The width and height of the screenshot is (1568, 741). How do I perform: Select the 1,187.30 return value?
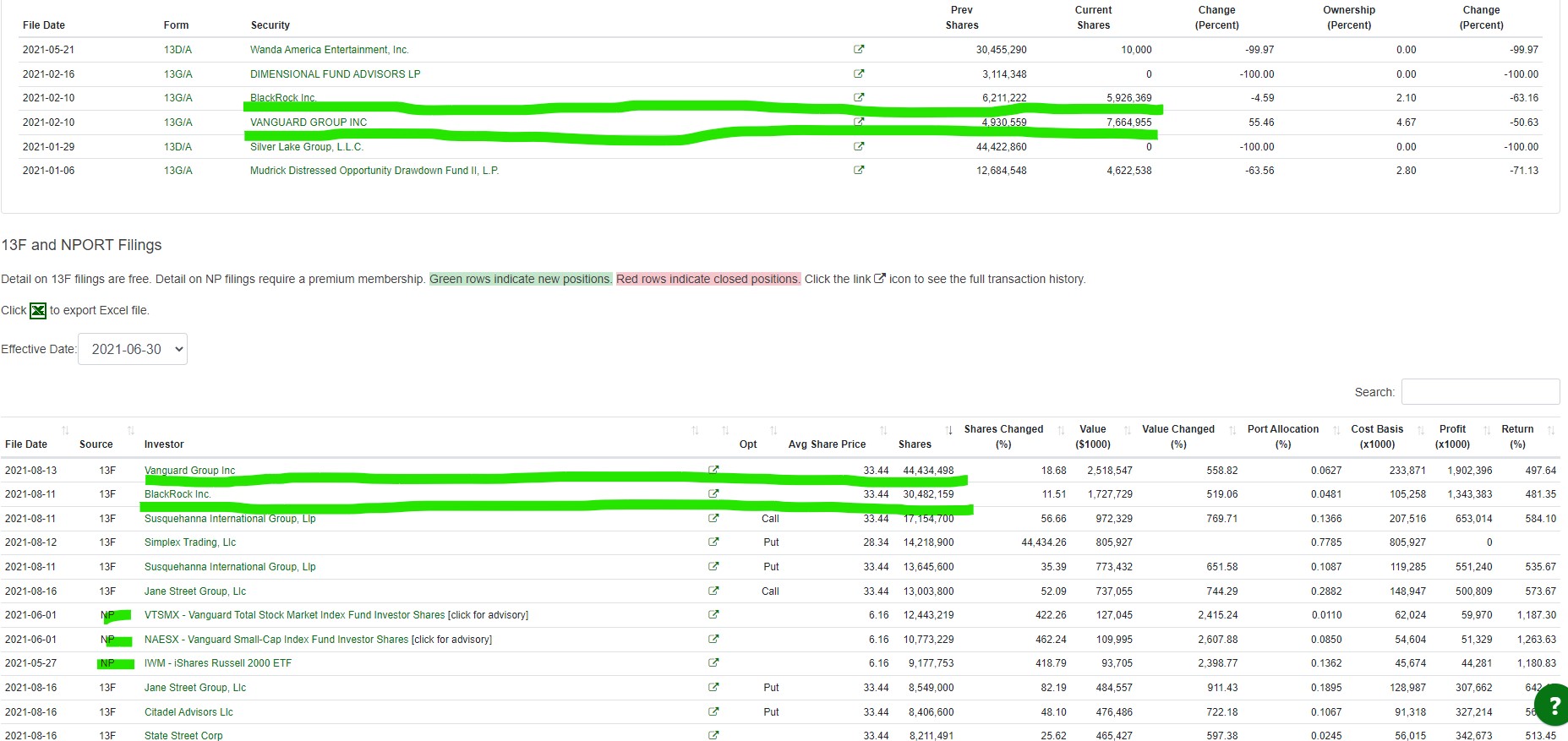coord(1536,615)
